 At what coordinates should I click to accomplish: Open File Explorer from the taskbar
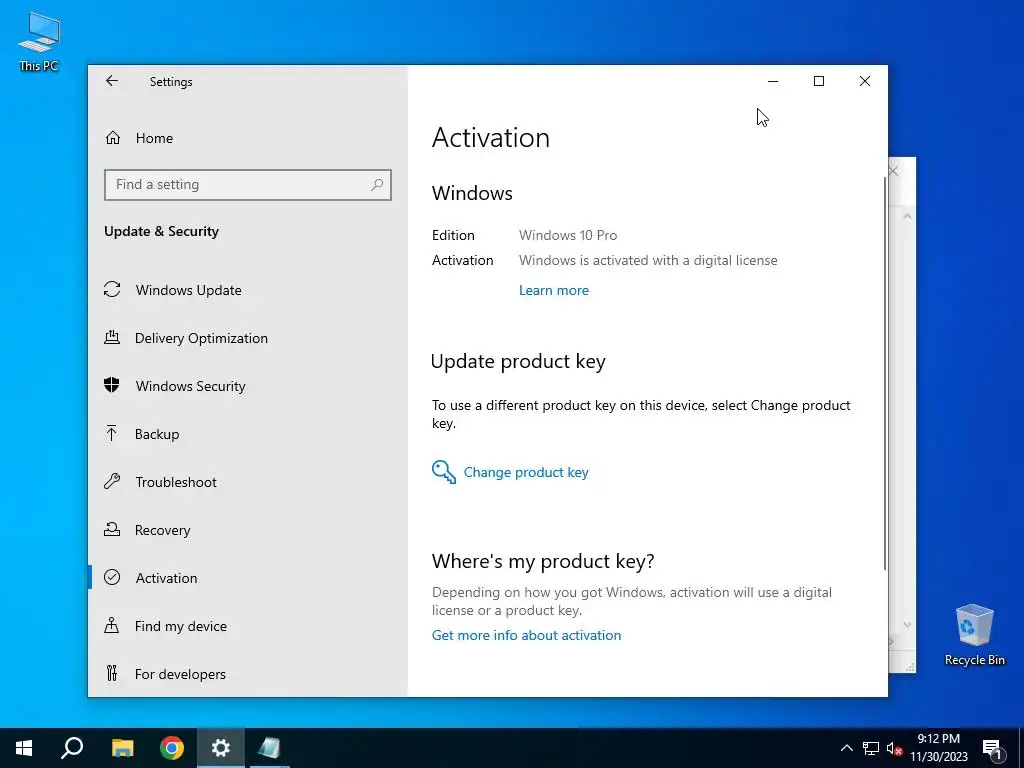coord(122,748)
